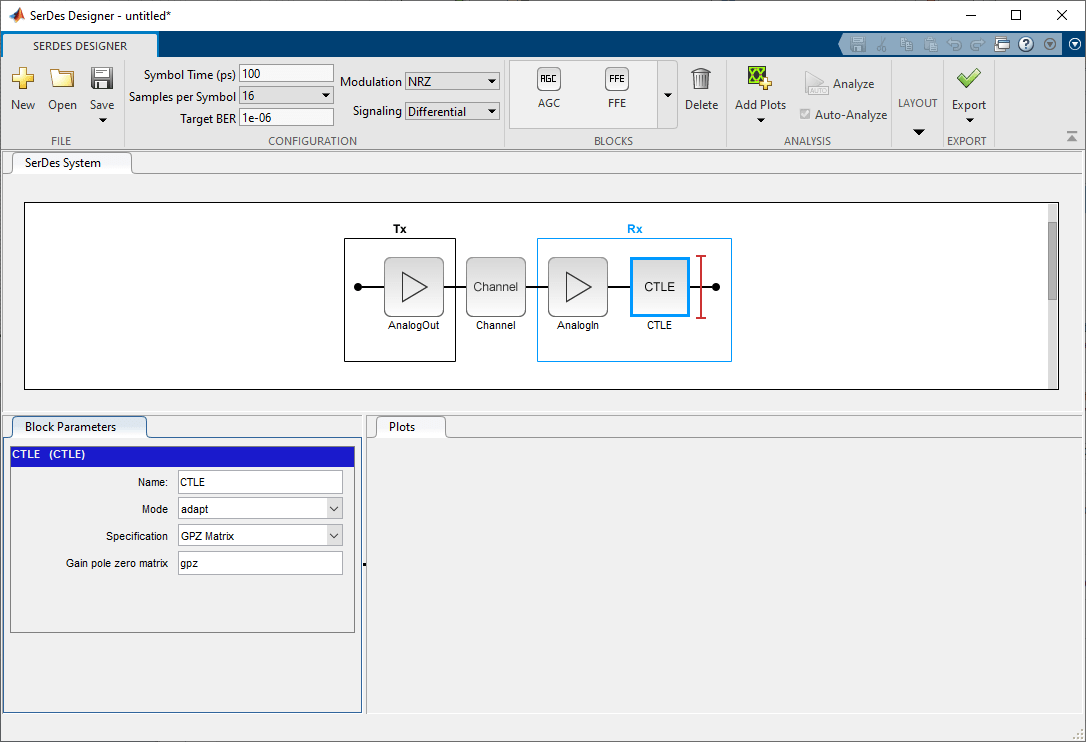Click the quick access Redo arrow
The height and width of the screenshot is (742, 1086).
point(977,44)
